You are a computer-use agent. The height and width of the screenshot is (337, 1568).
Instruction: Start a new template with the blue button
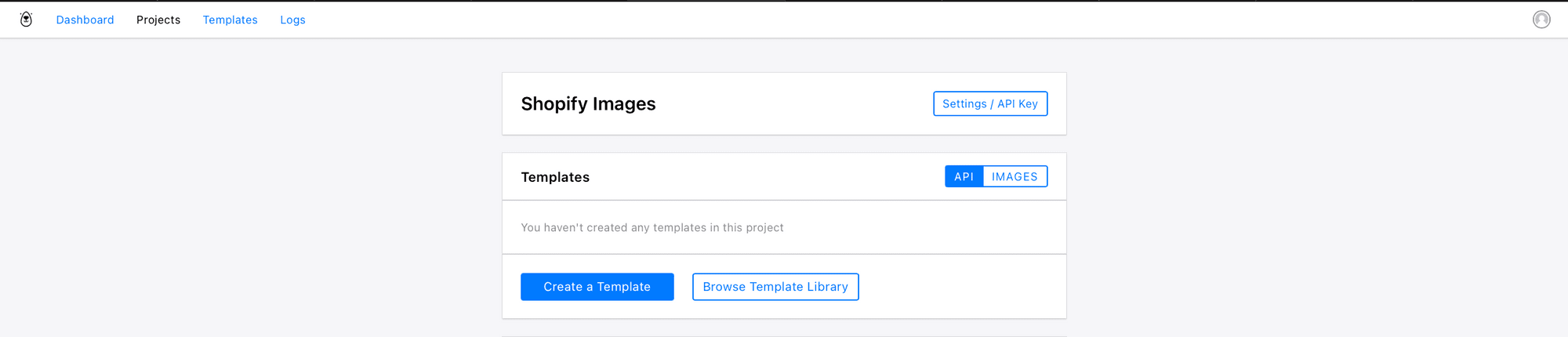tap(597, 287)
